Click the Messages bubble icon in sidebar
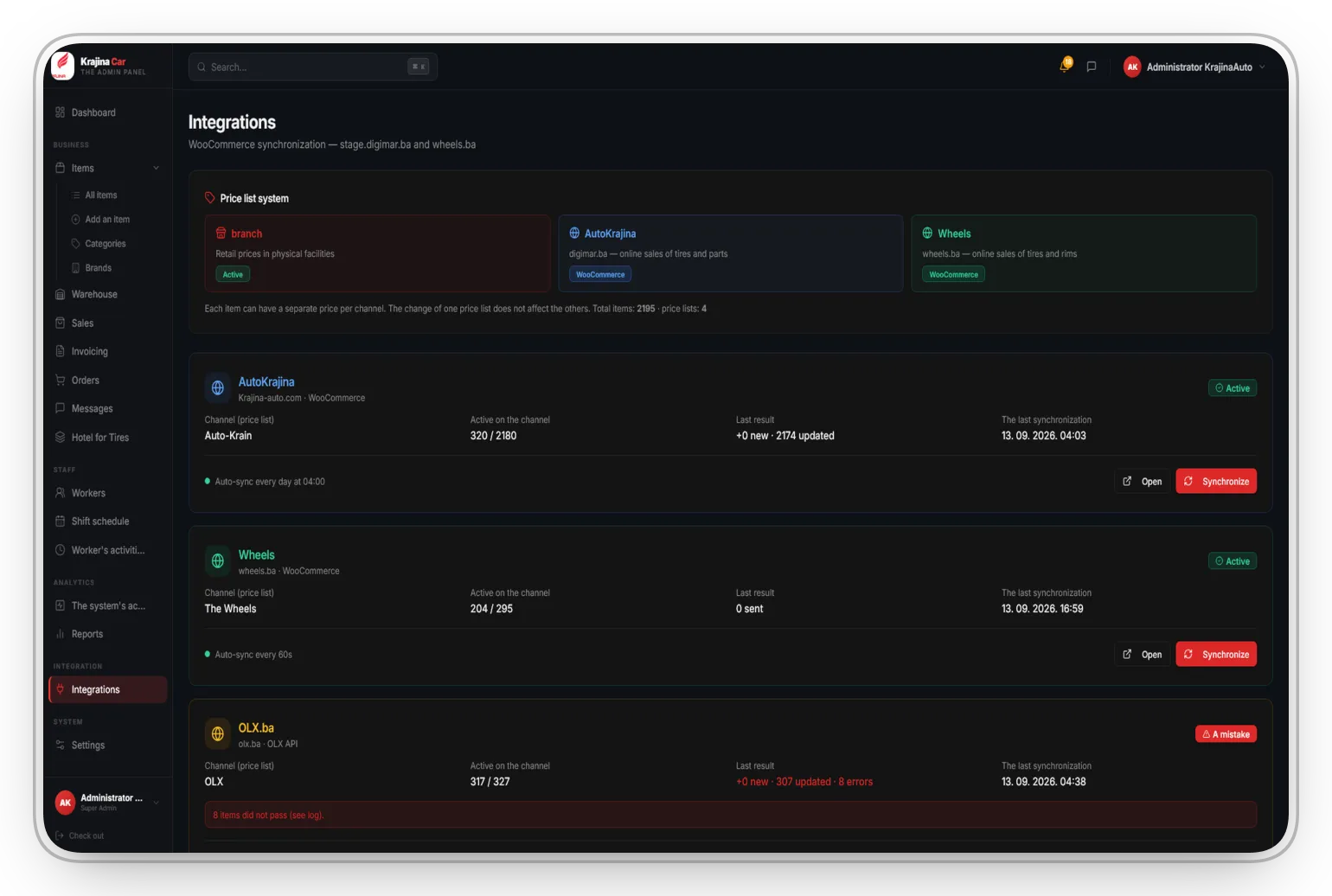Image resolution: width=1332 pixels, height=896 pixels. [x=60, y=408]
